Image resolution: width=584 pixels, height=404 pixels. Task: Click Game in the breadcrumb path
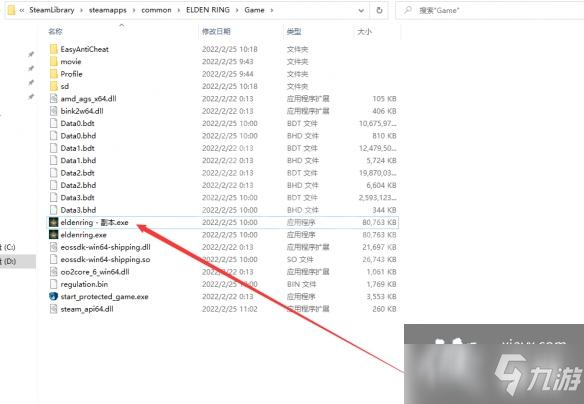click(x=254, y=10)
